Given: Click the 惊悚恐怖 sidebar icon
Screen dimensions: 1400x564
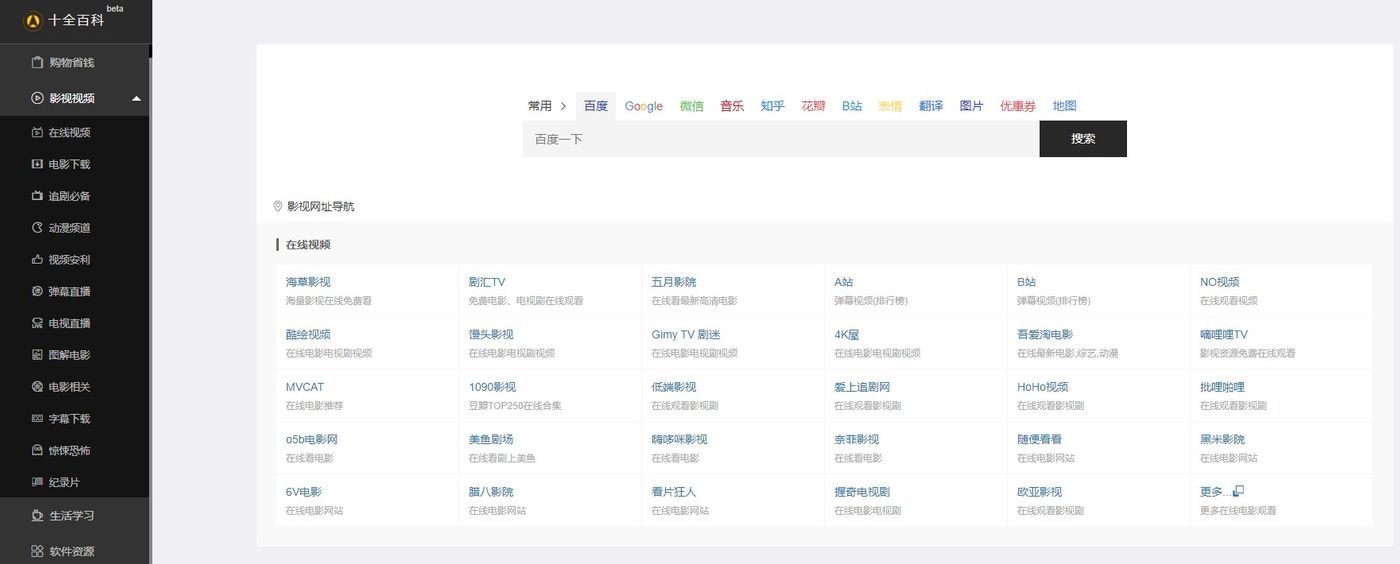Looking at the screenshot, I should [37, 450].
